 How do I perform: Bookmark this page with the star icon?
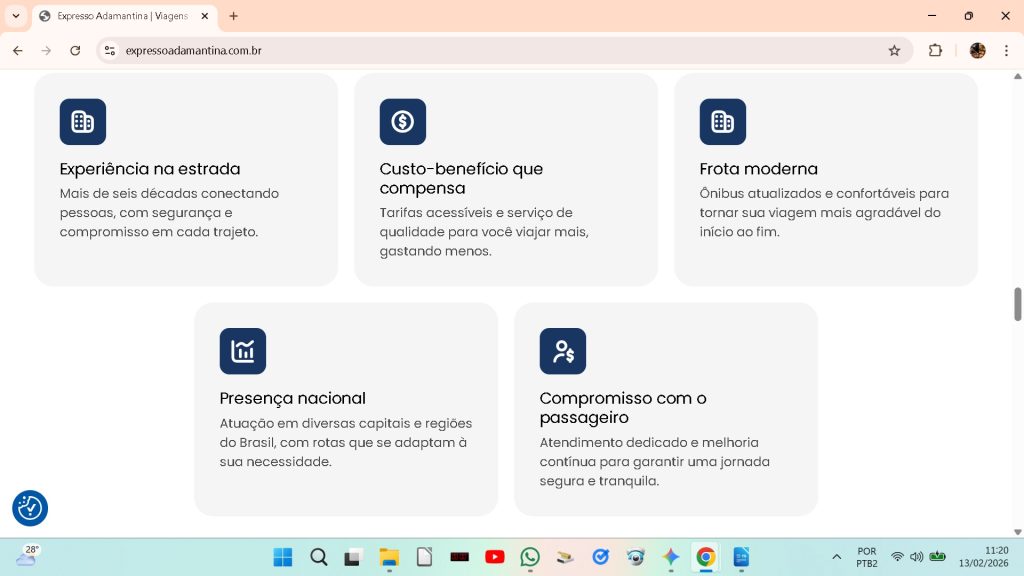coord(894,50)
